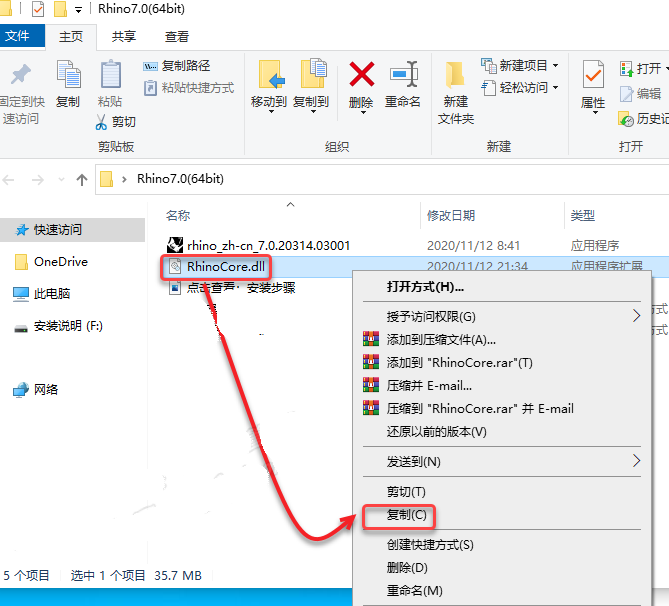
Task: Expand the Delete (删除) dropdown arrow
Action: click(x=363, y=113)
